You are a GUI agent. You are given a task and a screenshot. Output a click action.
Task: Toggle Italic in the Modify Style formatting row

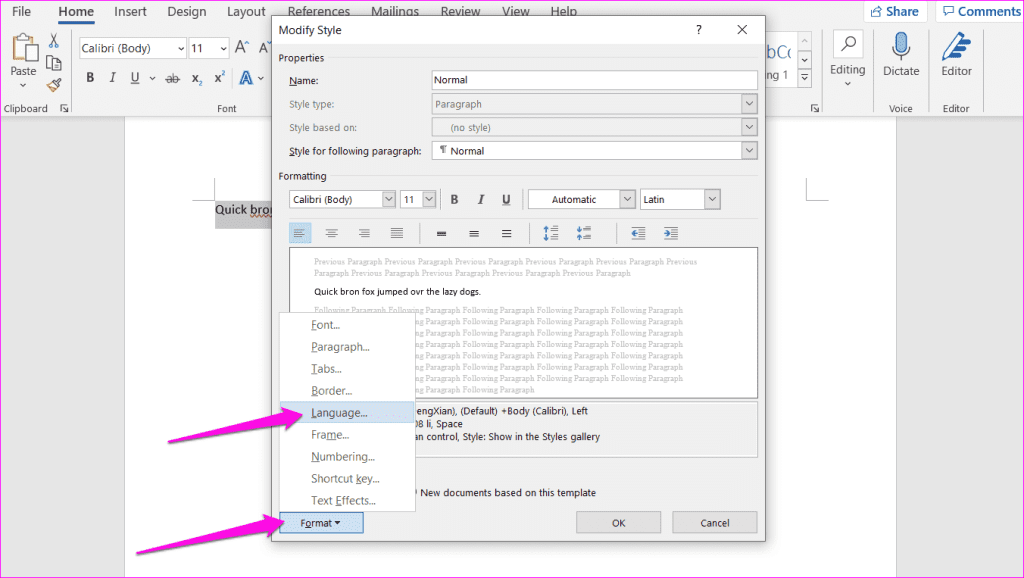479,199
